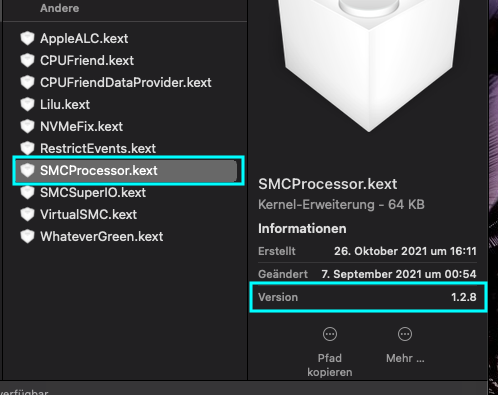Select the highlighted SMCProcessor.kext row

click(126, 170)
